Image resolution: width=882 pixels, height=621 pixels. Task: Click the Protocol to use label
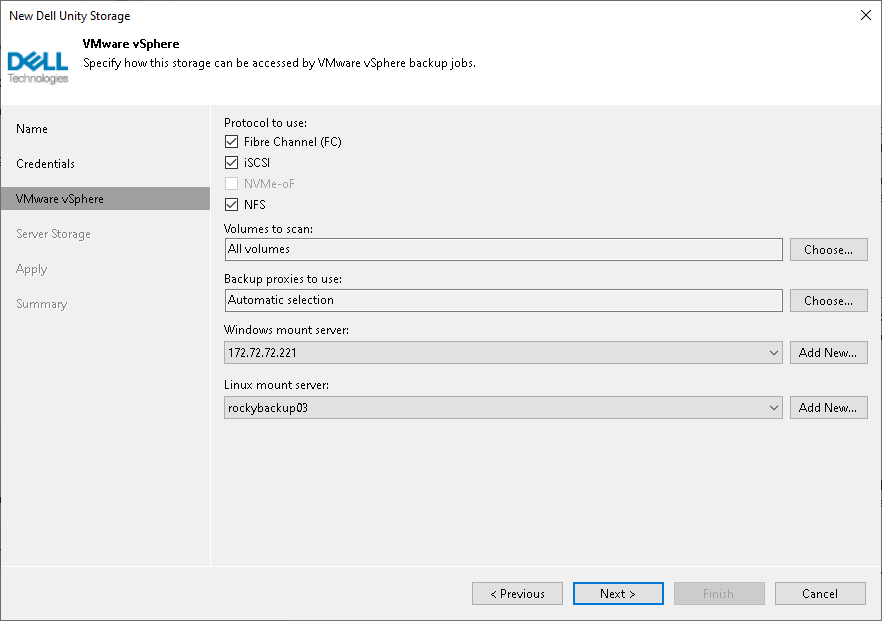pos(266,123)
